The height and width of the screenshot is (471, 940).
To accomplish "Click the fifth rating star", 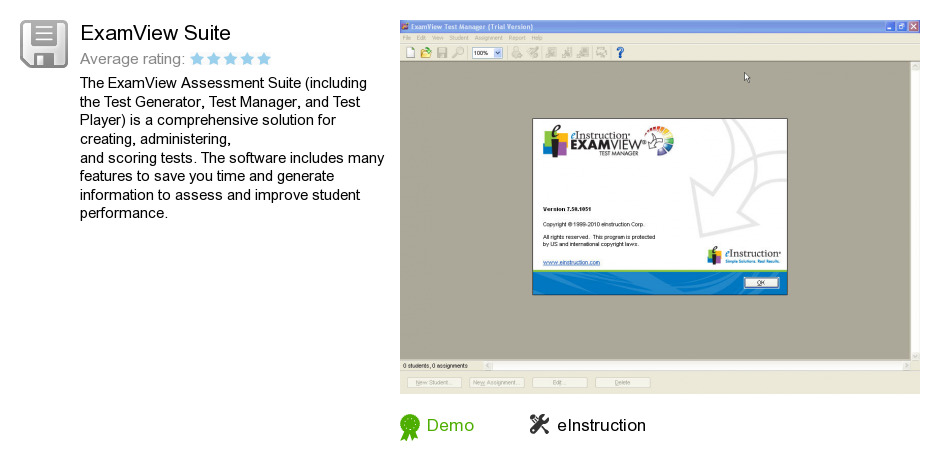I will [264, 59].
